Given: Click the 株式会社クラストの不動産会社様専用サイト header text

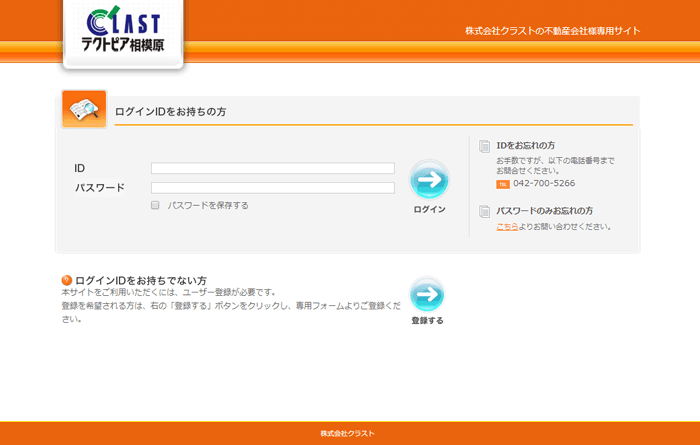Looking at the screenshot, I should point(553,31).
